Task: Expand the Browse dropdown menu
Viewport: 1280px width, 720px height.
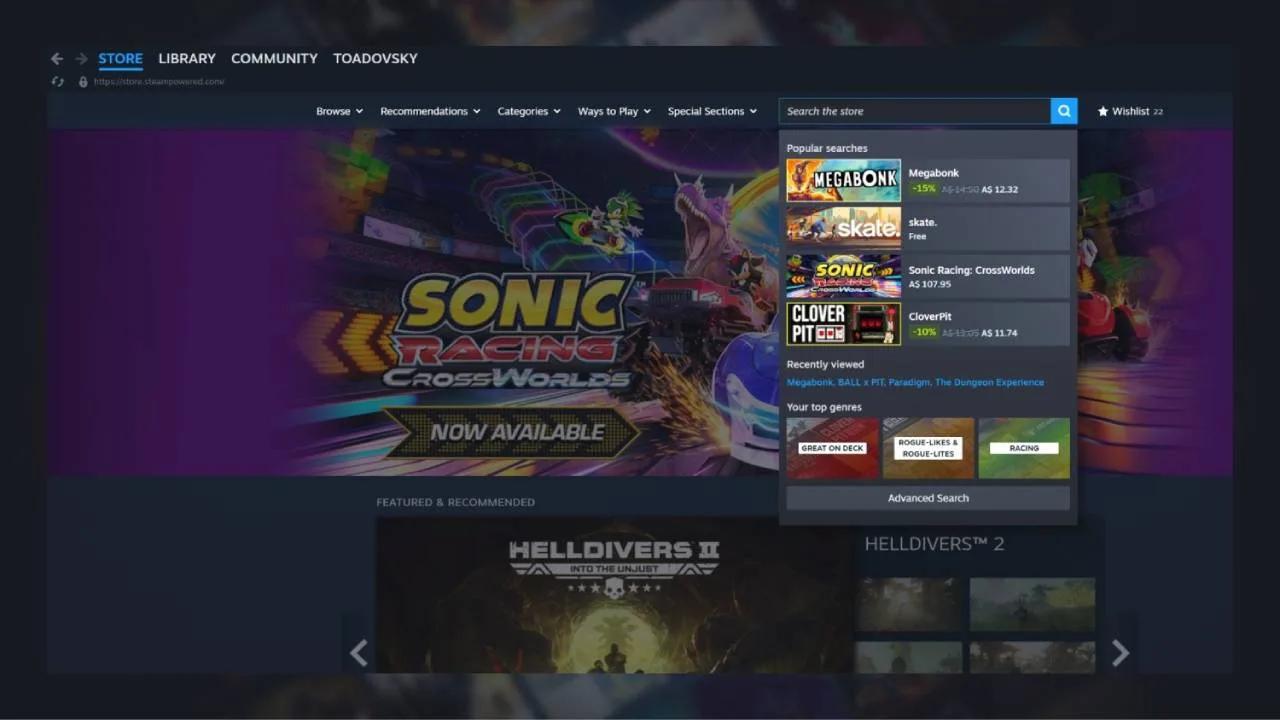Action: tap(339, 111)
